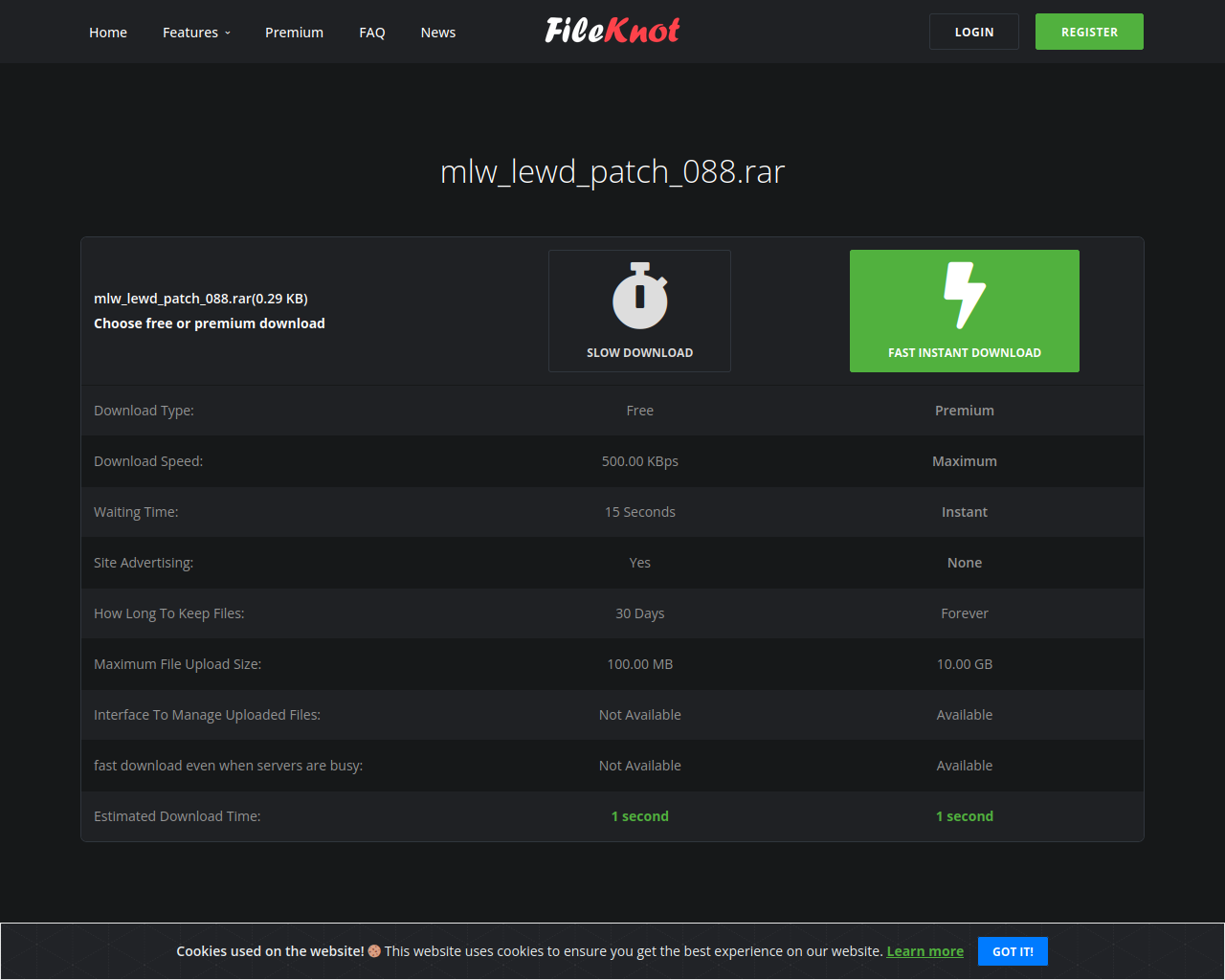Follow the Learn more cookie link
The image size is (1225, 980).
coord(924,951)
